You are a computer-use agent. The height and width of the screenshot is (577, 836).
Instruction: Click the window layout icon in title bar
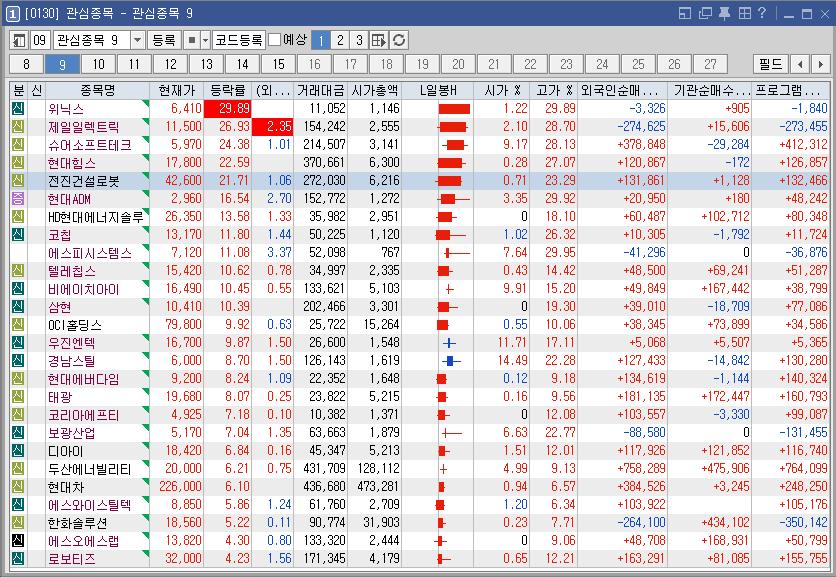(x=685, y=13)
